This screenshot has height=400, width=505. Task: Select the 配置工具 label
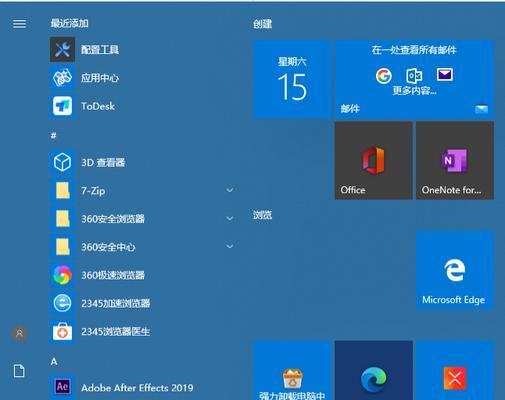[x=100, y=50]
